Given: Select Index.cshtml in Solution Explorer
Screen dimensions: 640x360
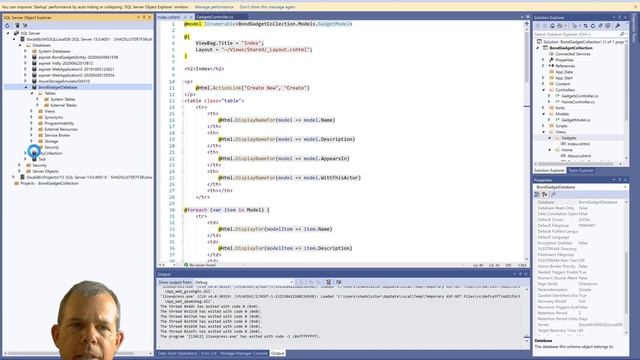Looking at the screenshot, I should click(579, 144).
